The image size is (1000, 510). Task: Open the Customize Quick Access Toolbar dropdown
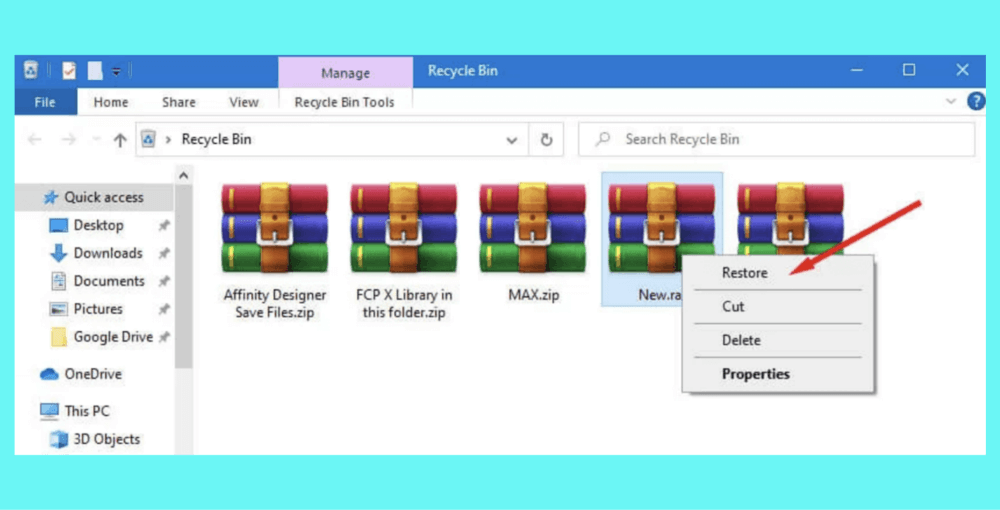pos(116,72)
